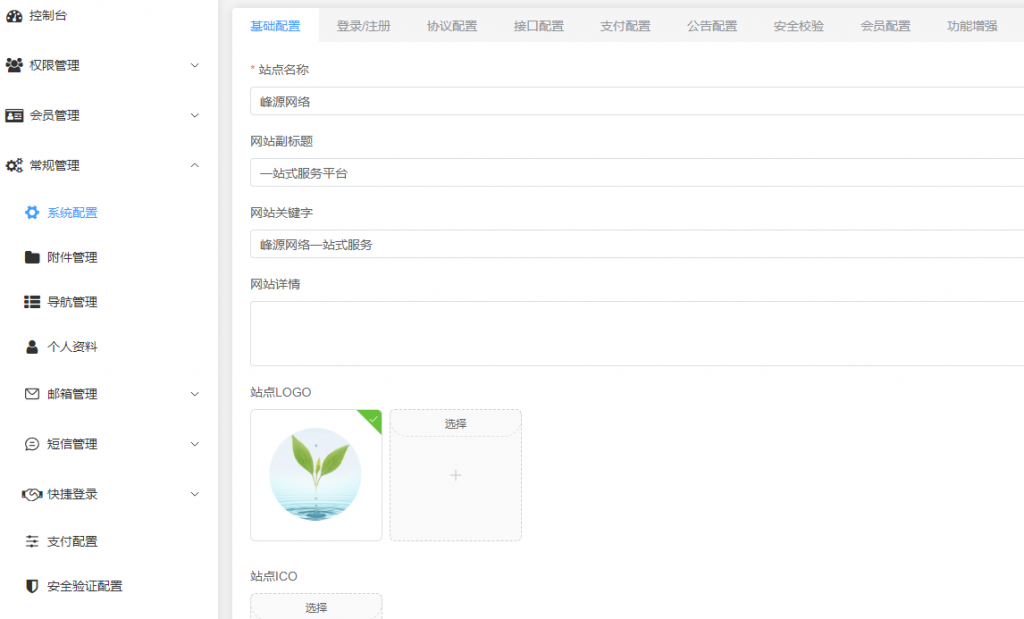Click the folder icon for 附件管理

[32, 257]
